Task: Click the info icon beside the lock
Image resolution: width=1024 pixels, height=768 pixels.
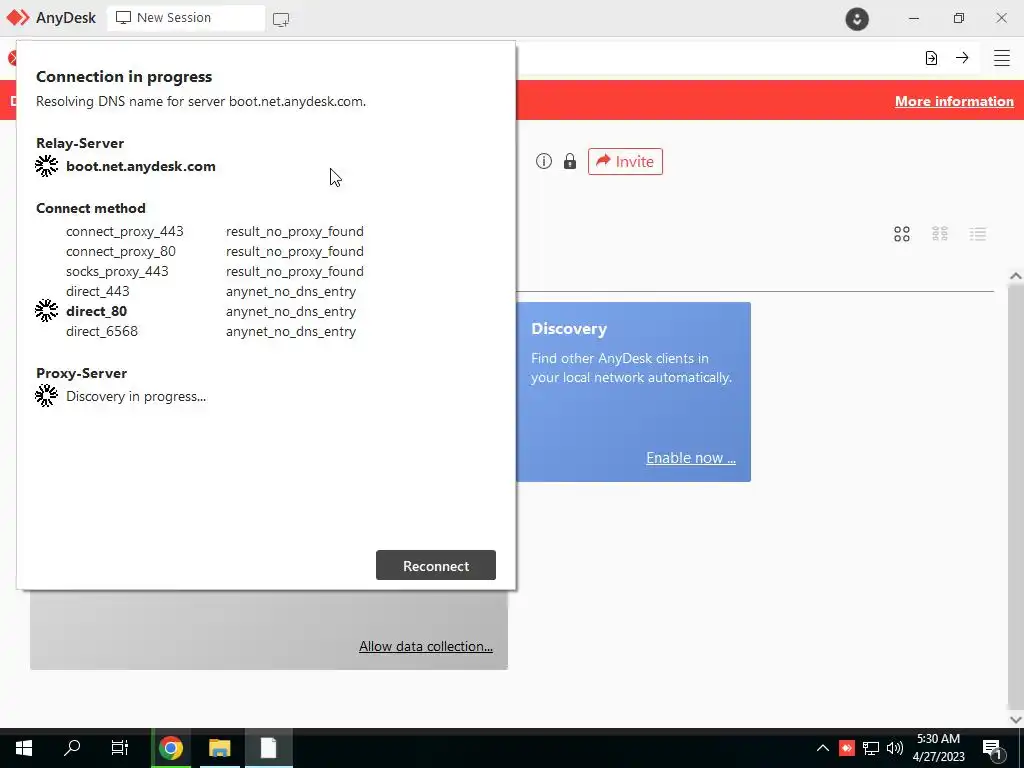Action: pyautogui.click(x=543, y=161)
